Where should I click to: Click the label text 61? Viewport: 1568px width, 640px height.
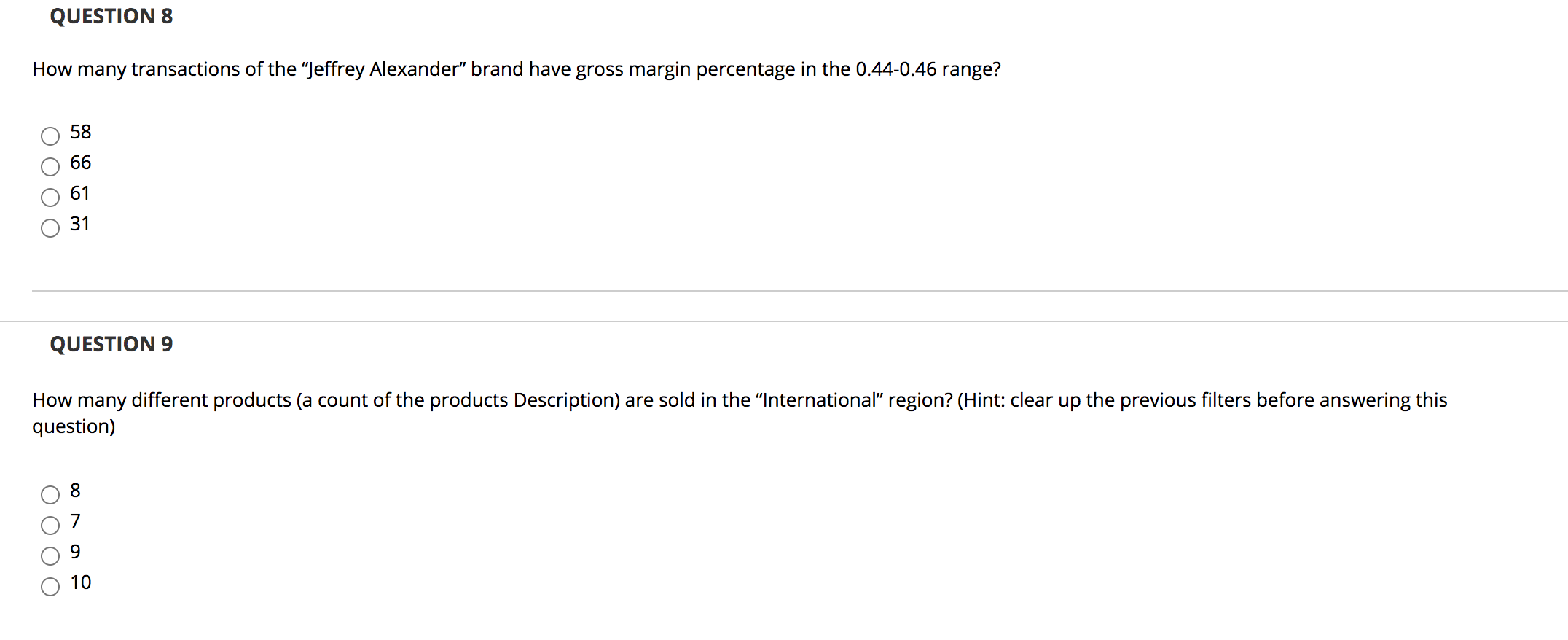point(80,193)
